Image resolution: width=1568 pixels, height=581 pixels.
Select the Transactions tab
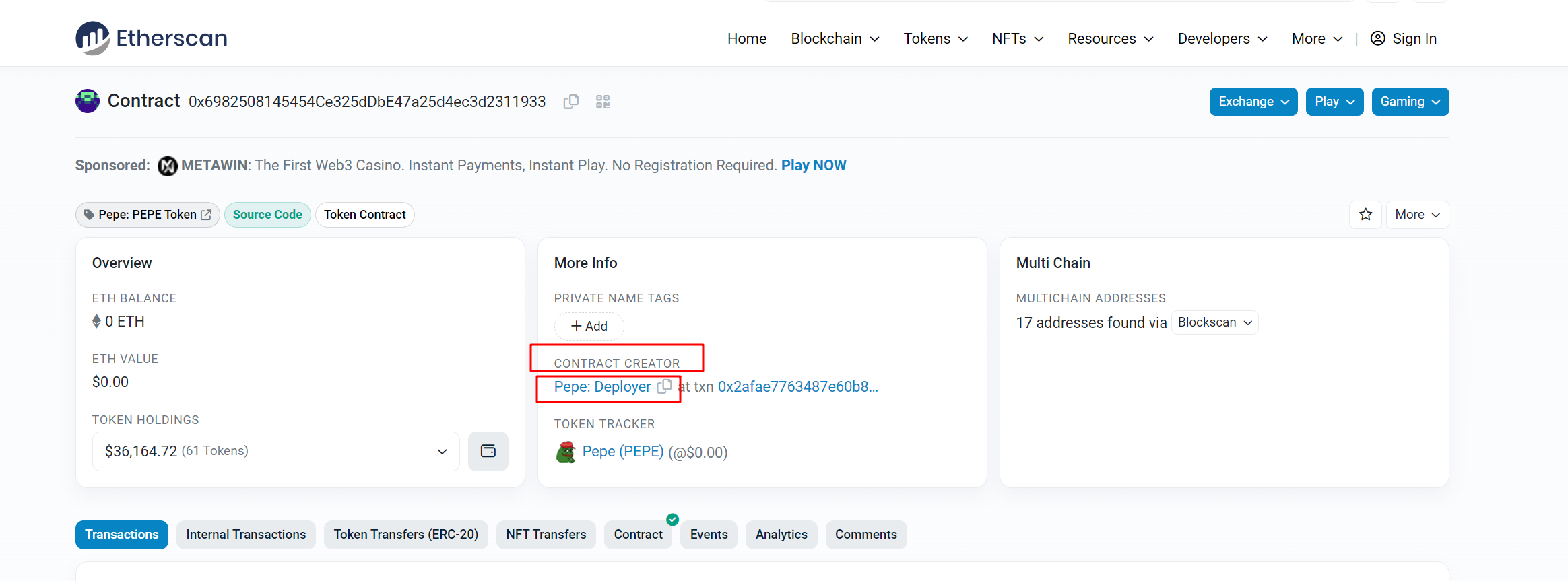pyautogui.click(x=122, y=535)
